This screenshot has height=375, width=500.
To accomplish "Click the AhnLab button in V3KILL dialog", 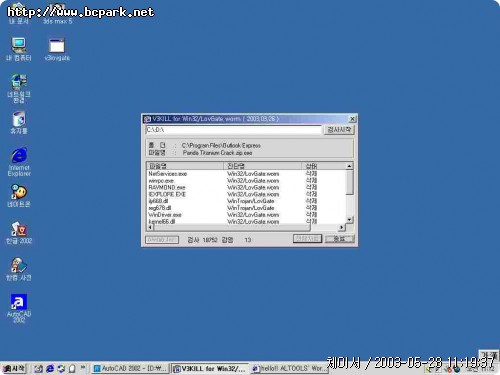I will [x=162, y=240].
